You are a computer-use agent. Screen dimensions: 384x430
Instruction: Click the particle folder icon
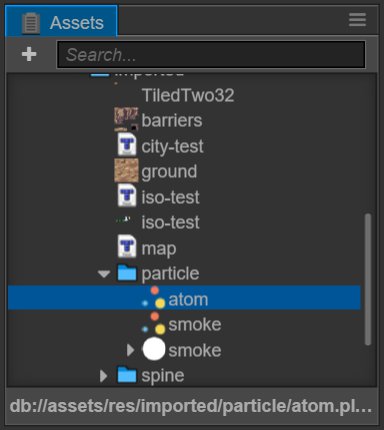point(127,273)
